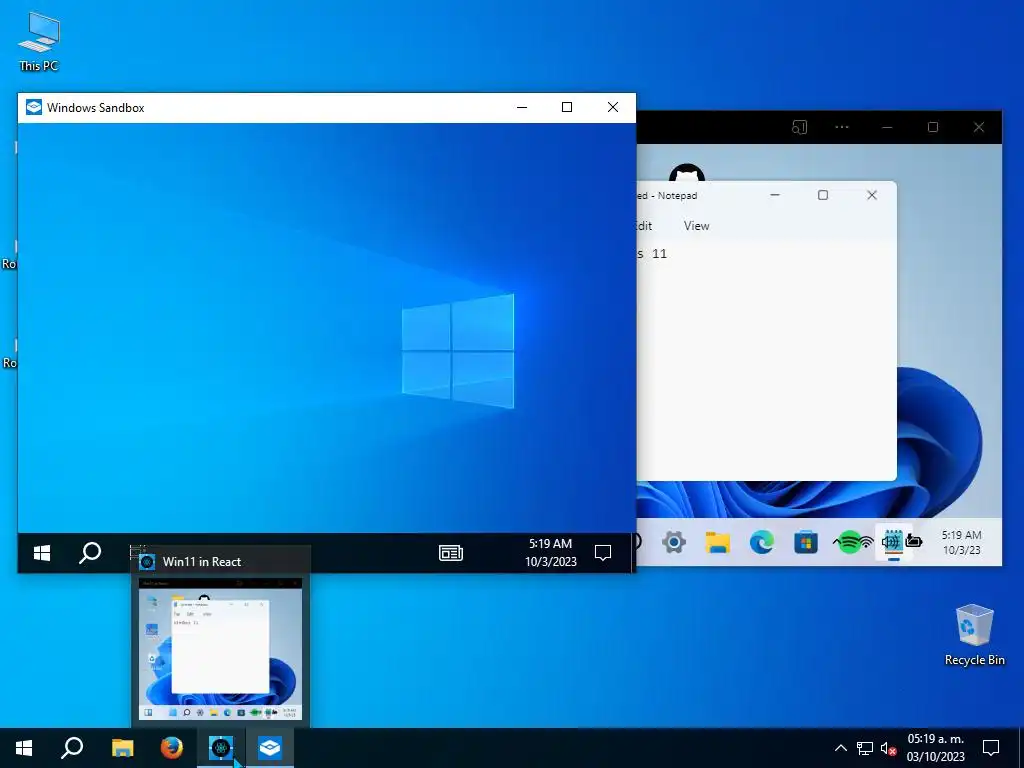Click the Sandbox clock showing 5:19 AM 10/3/2023
Image resolution: width=1024 pixels, height=768 pixels.
coord(551,552)
